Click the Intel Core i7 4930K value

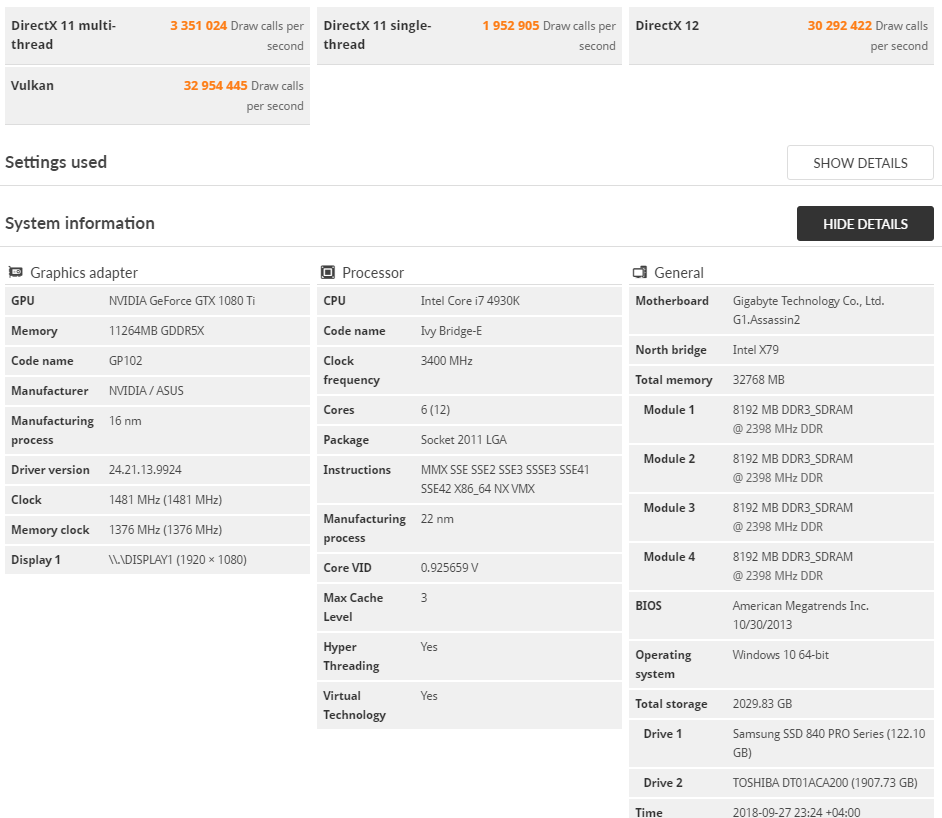pyautogui.click(x=470, y=301)
